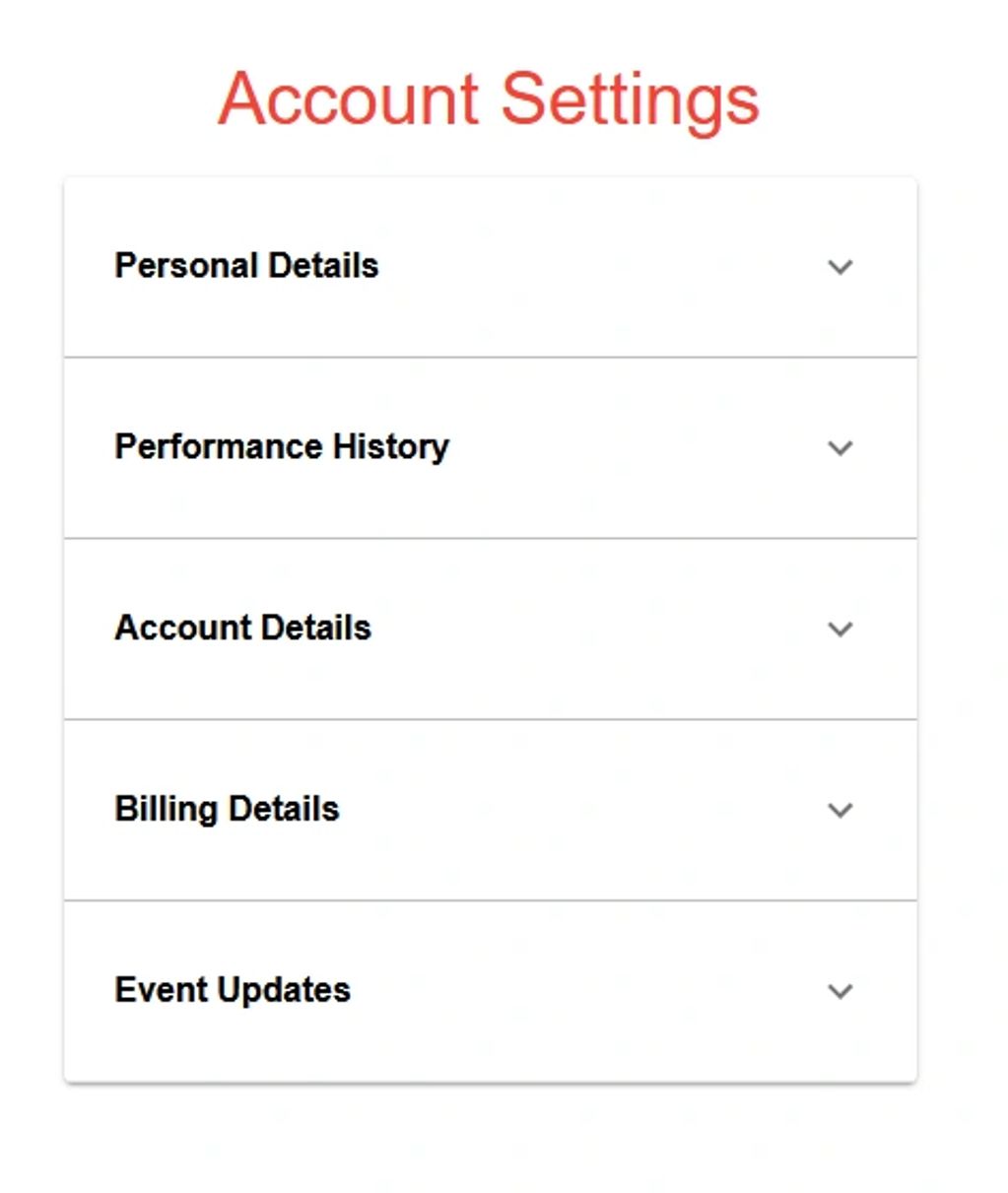Select the Personal Details label text

pyautogui.click(x=246, y=266)
